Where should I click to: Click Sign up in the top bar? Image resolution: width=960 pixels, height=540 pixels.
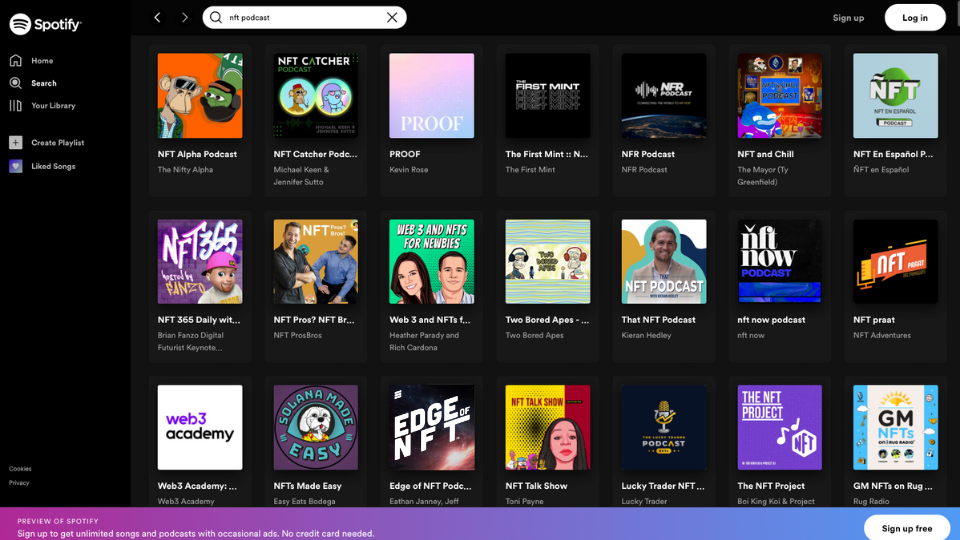coord(848,18)
